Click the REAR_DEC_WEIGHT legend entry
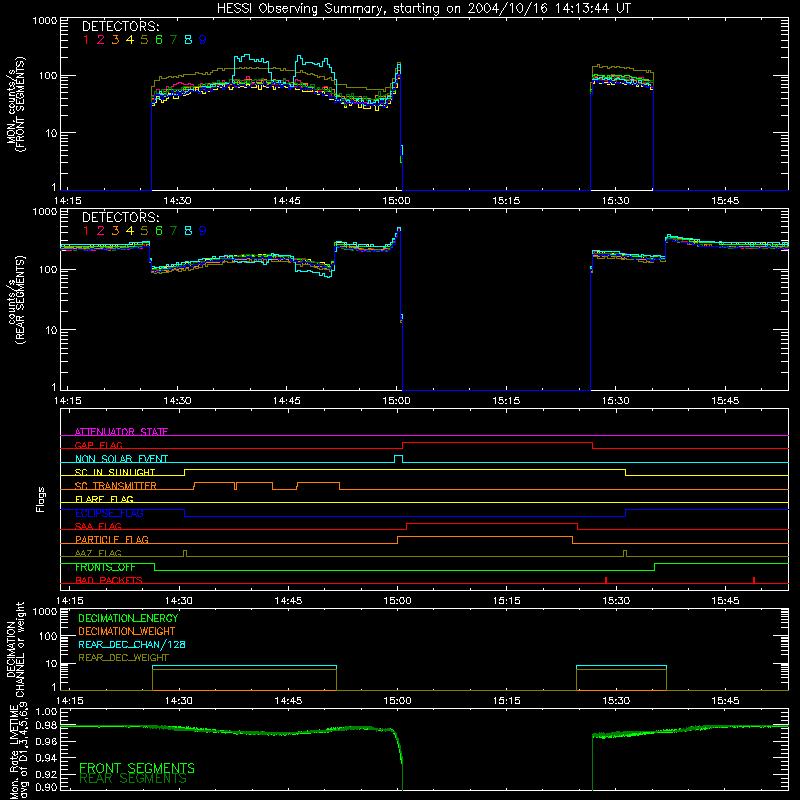800x800 pixels. point(123,658)
